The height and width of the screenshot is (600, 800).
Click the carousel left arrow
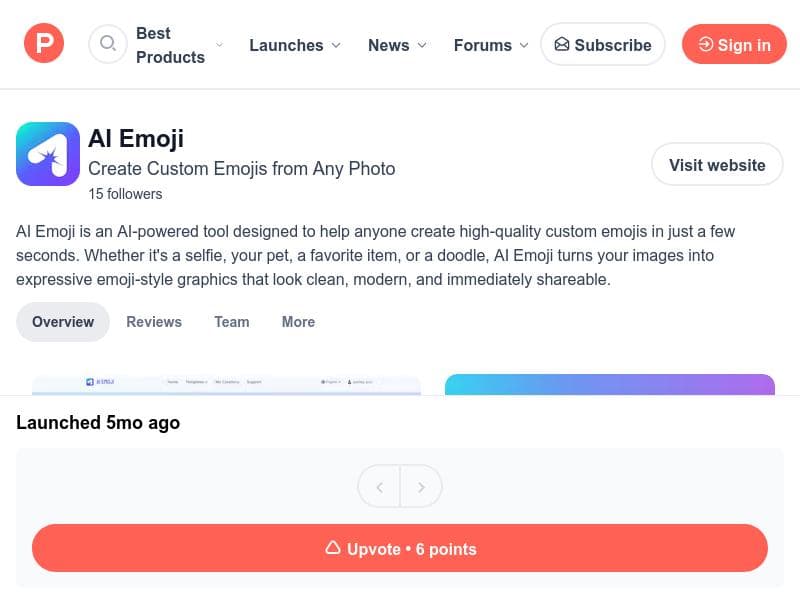coord(379,486)
